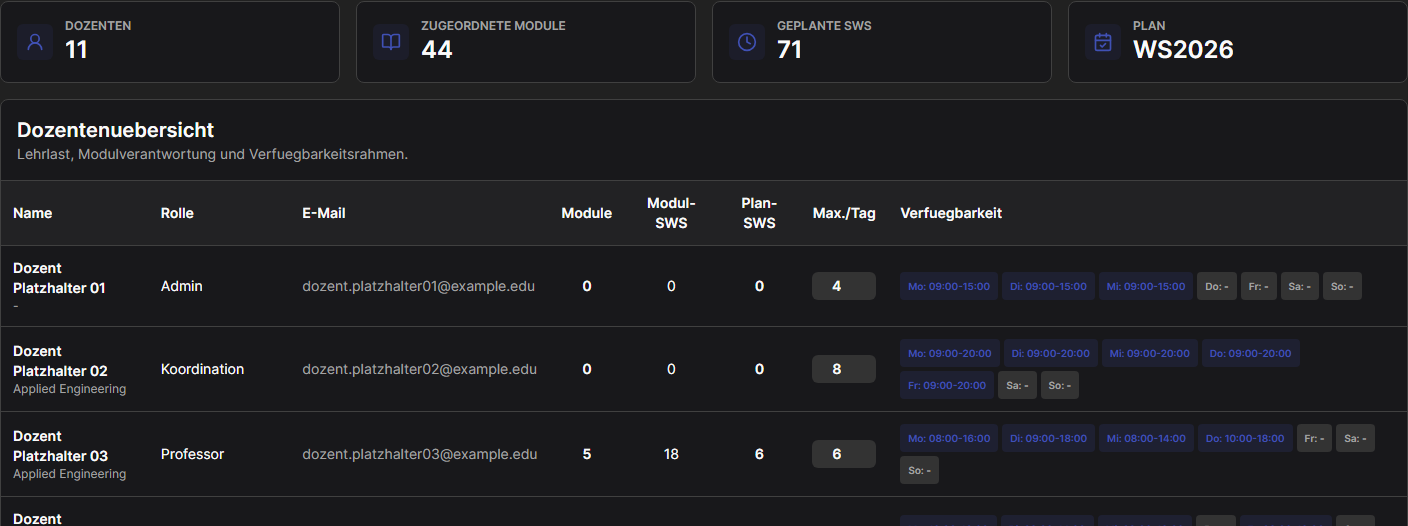This screenshot has width=1408, height=526.
Task: Click the Name column header
Action: point(33,213)
